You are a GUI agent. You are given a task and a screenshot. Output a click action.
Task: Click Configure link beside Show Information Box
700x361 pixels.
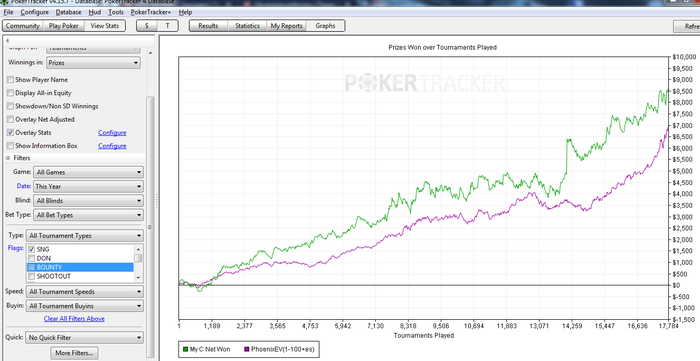[112, 146]
